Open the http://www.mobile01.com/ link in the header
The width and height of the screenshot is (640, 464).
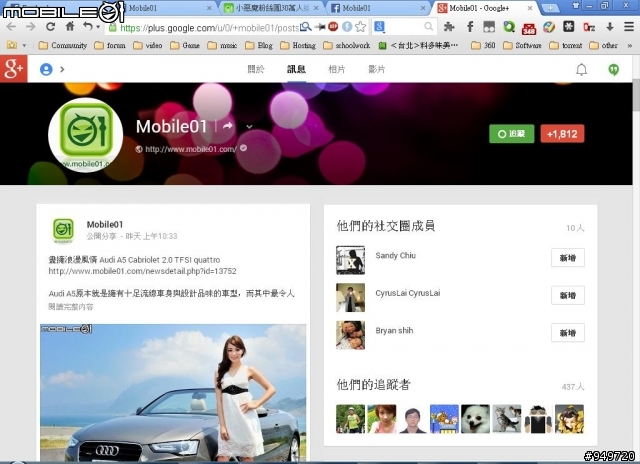pyautogui.click(x=191, y=149)
